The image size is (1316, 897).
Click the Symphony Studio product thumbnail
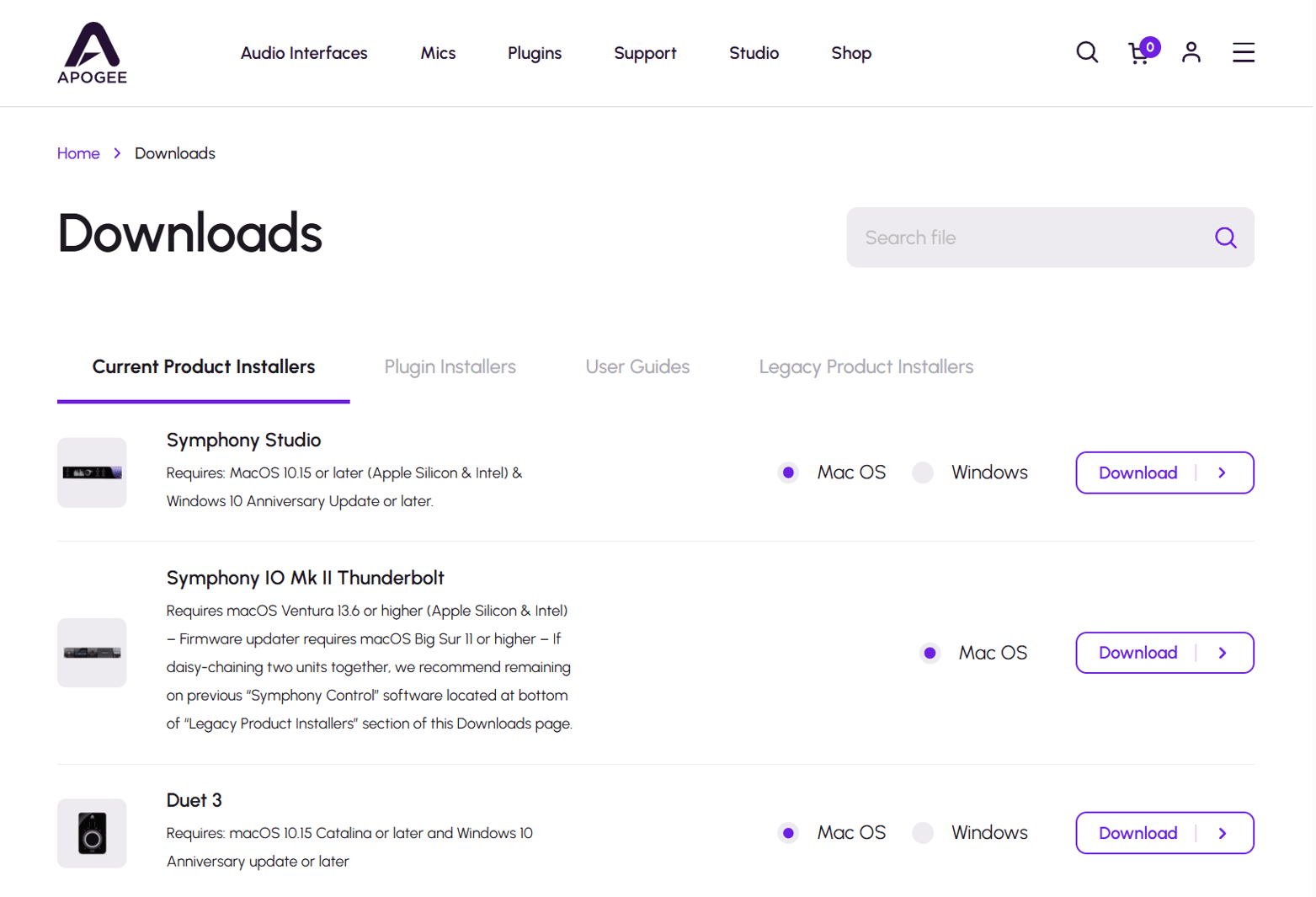[92, 473]
